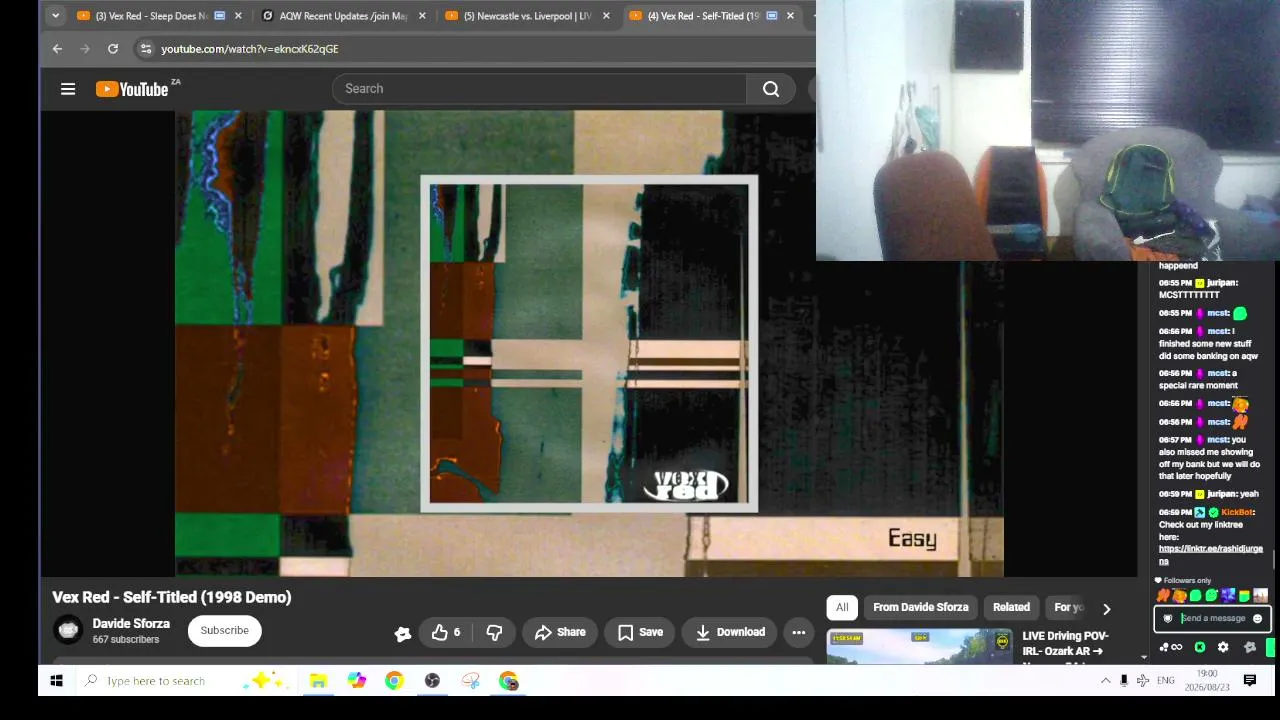Viewport: 1280px width, 720px height.
Task: Click the star badge icon beside chat settings
Action: (x=1249, y=647)
